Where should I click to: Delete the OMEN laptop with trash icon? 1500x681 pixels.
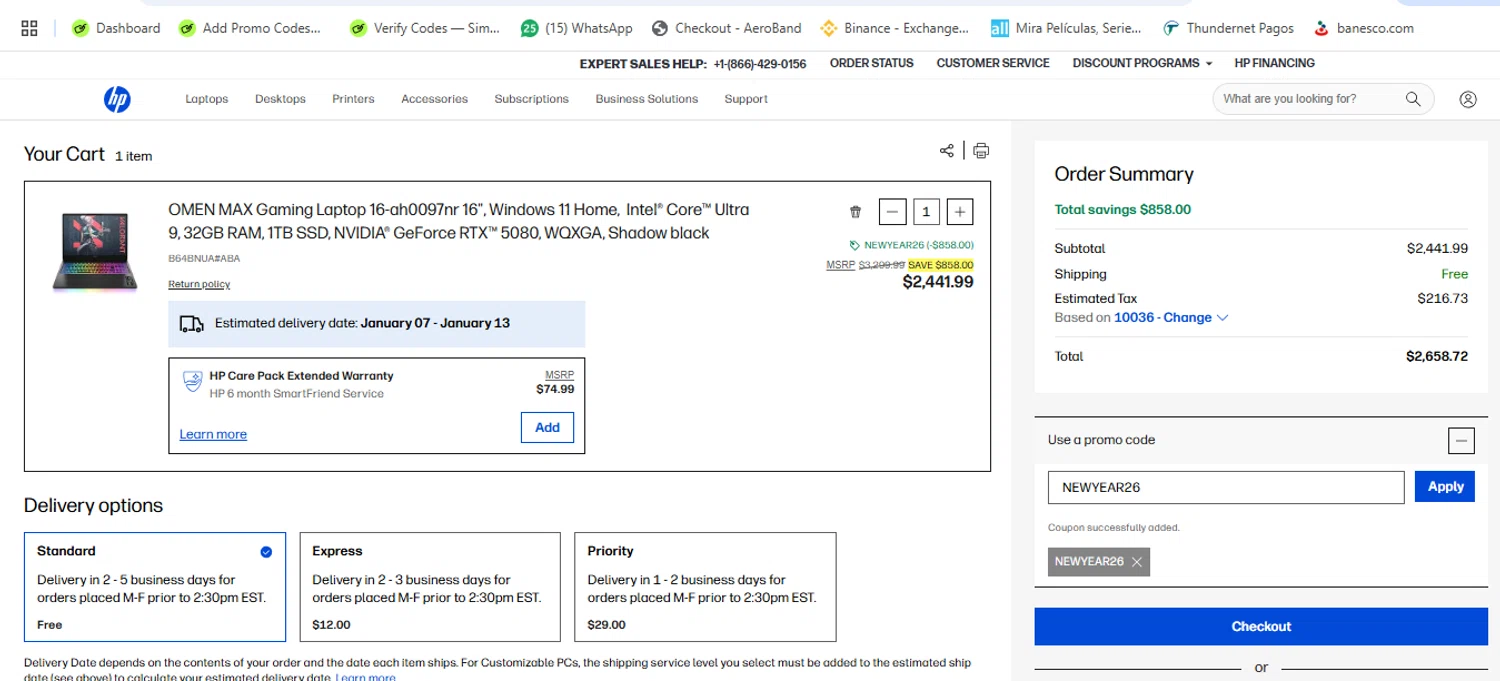(855, 212)
